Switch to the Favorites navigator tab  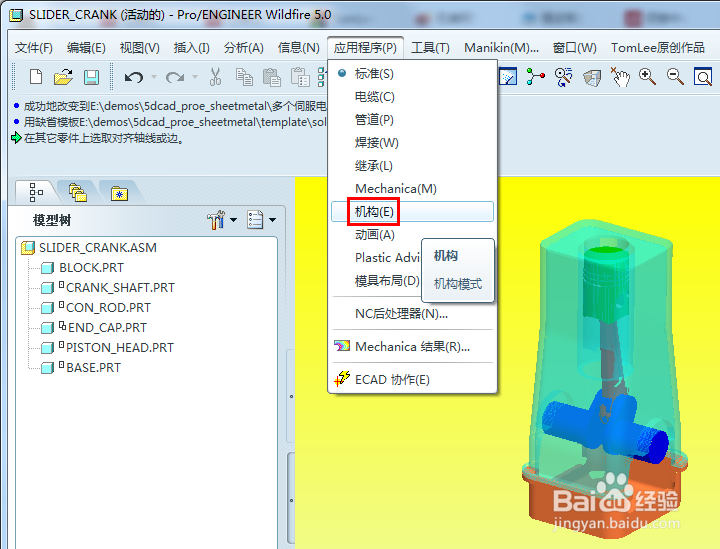click(119, 193)
